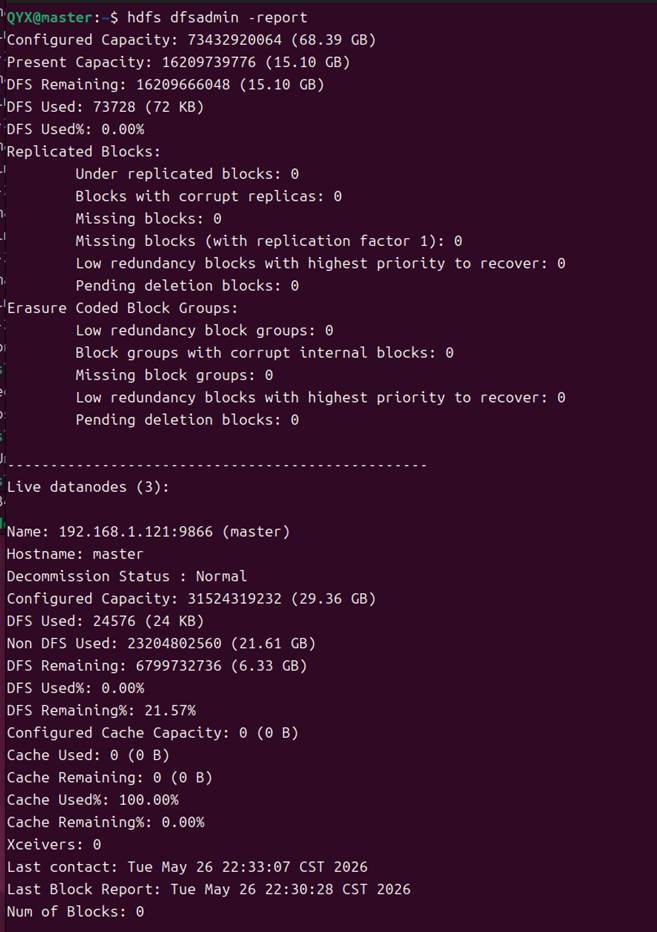Click the DFS Used 72 KB line

point(105,107)
